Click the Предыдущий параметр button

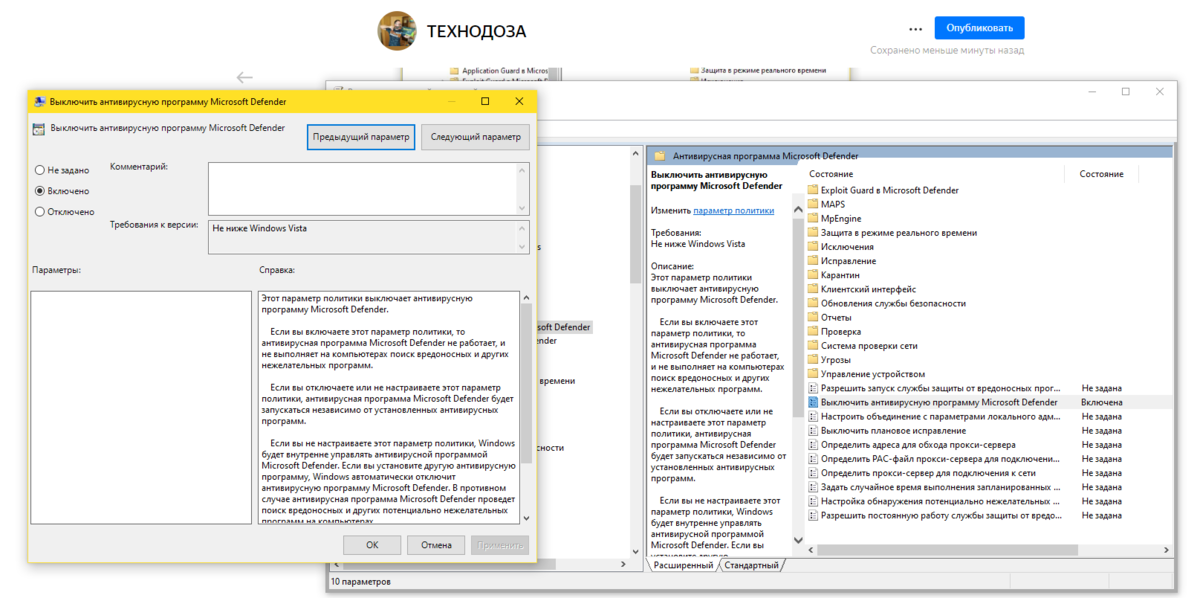(361, 137)
